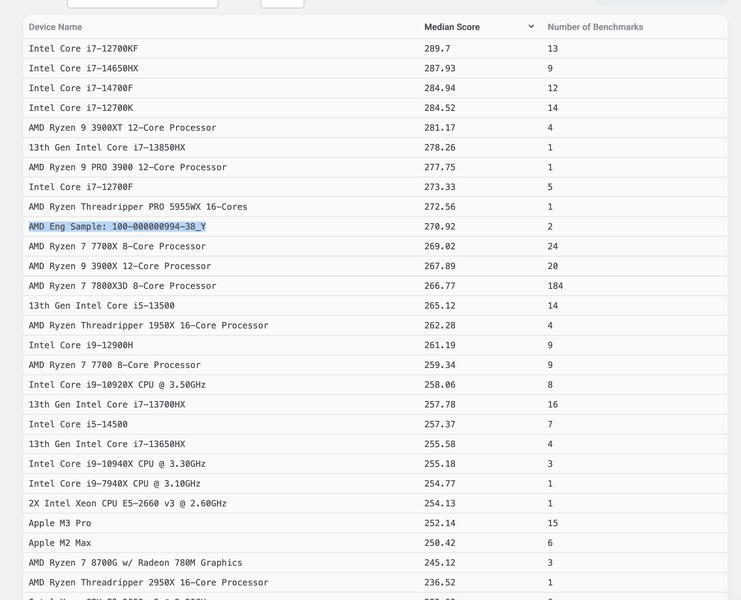Viewport: 741px width, 600px height.
Task: Select the 250.42 score cell
Action: pyautogui.click(x=439, y=544)
